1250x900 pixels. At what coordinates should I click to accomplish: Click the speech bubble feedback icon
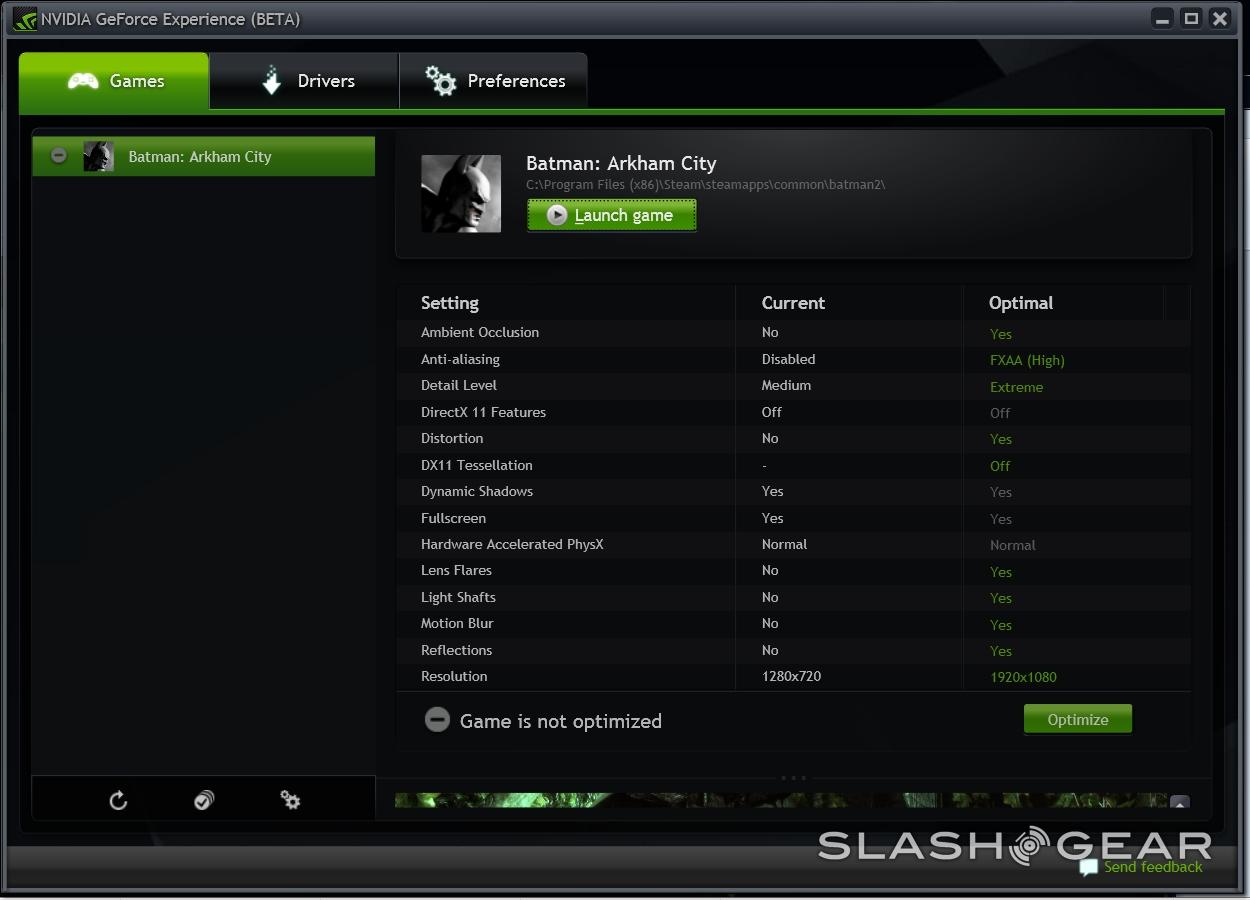coord(1089,867)
